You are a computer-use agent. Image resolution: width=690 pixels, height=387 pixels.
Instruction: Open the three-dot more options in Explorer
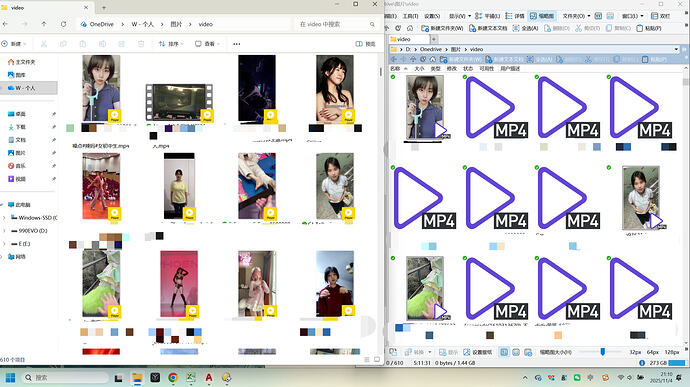[x=237, y=44]
